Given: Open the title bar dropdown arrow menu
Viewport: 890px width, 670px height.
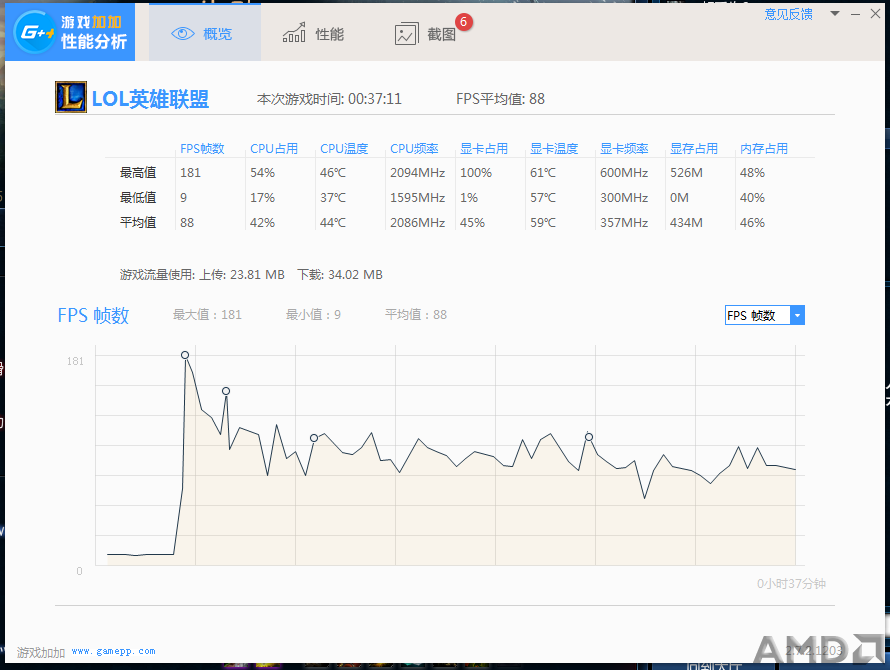Looking at the screenshot, I should pos(834,14).
